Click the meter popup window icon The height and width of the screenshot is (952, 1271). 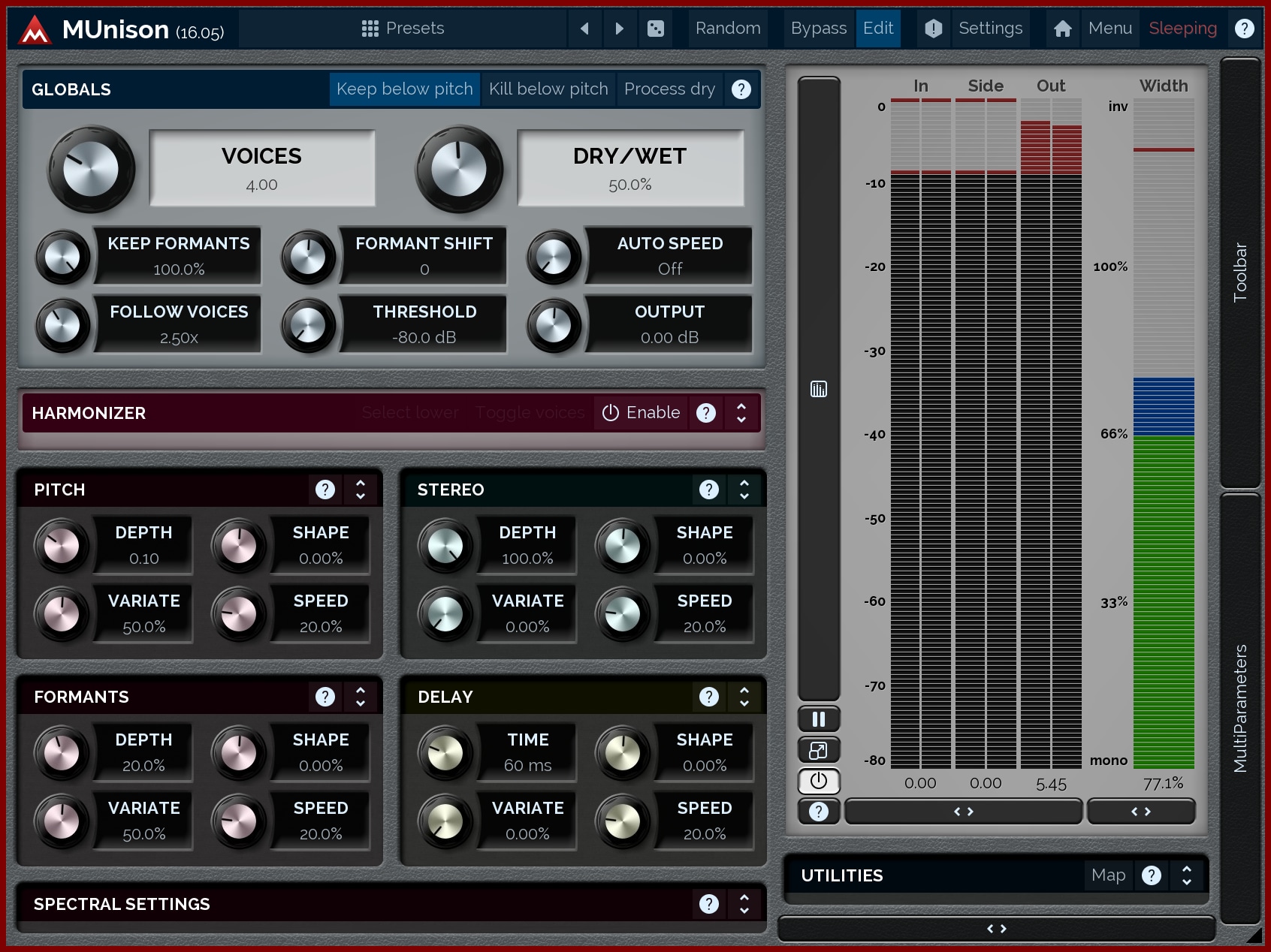pos(819,750)
